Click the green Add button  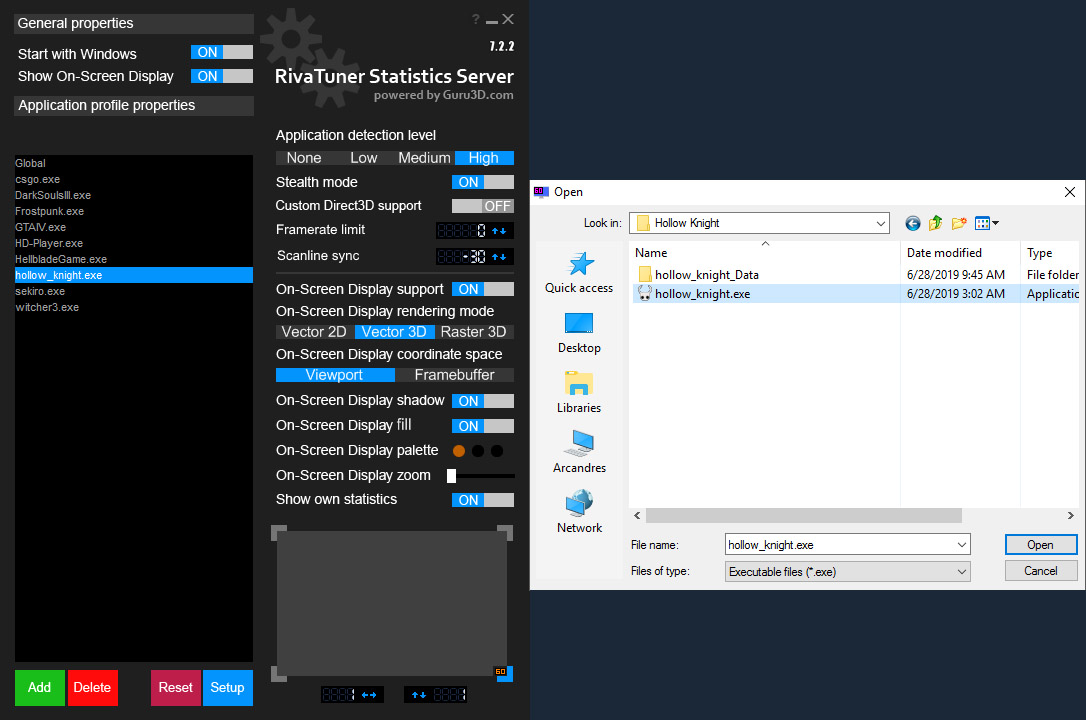[x=40, y=687]
